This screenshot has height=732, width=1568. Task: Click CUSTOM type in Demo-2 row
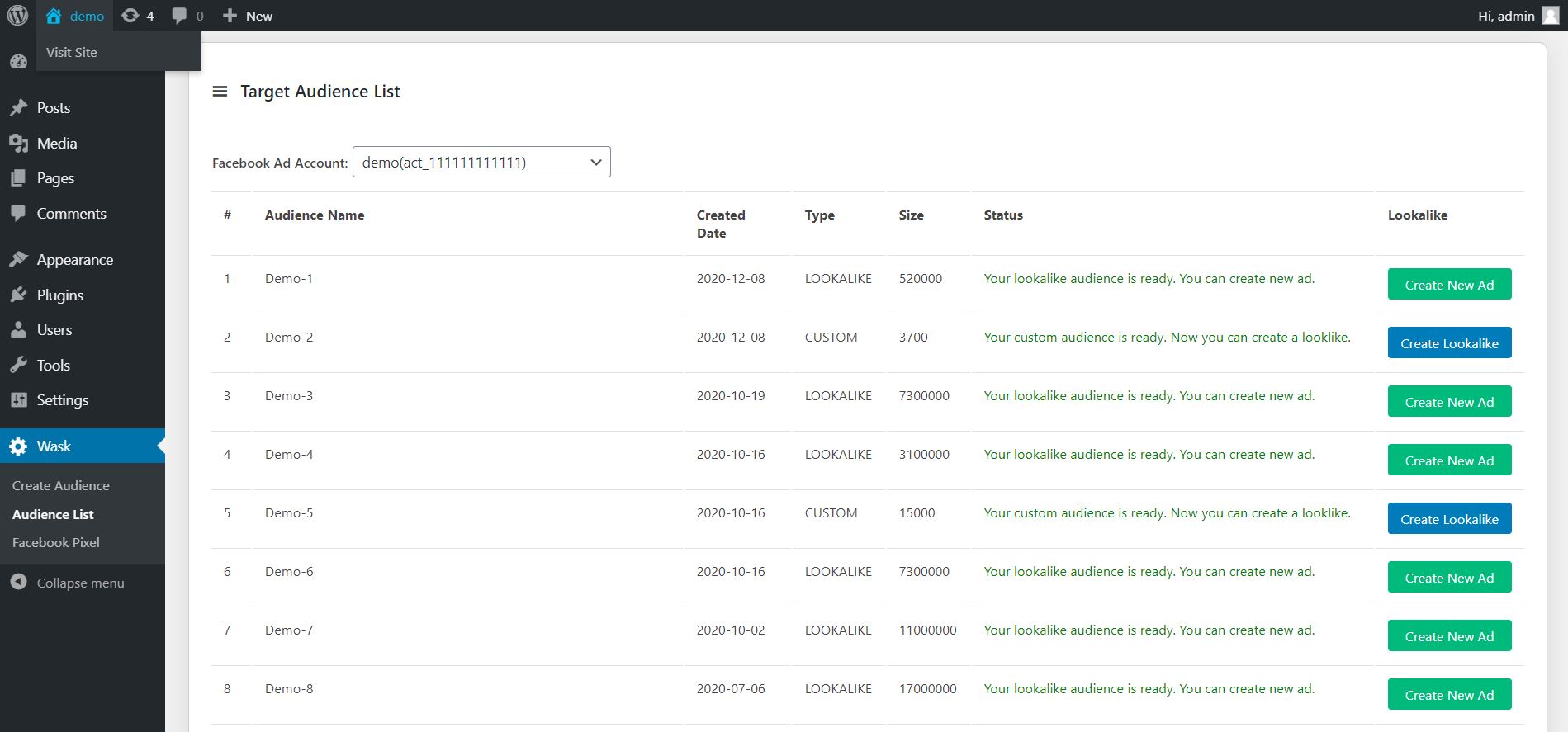(831, 338)
